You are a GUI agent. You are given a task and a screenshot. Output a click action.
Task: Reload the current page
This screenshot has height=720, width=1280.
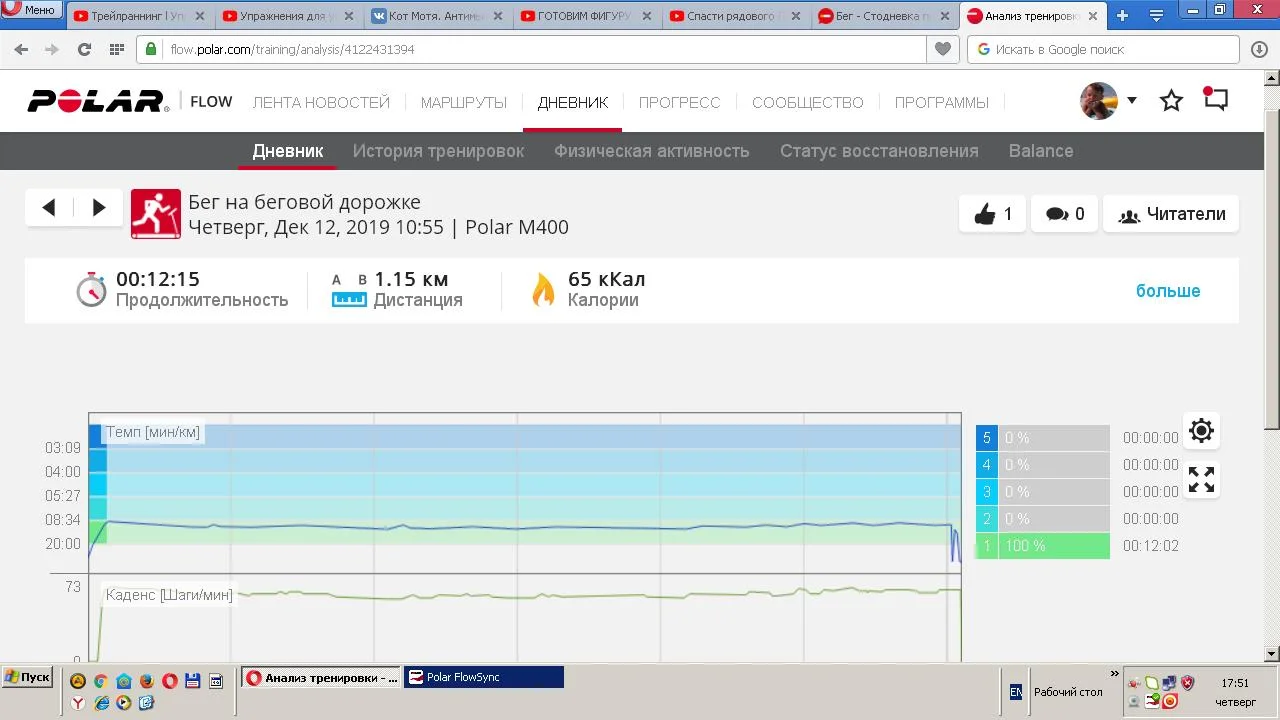[84, 49]
